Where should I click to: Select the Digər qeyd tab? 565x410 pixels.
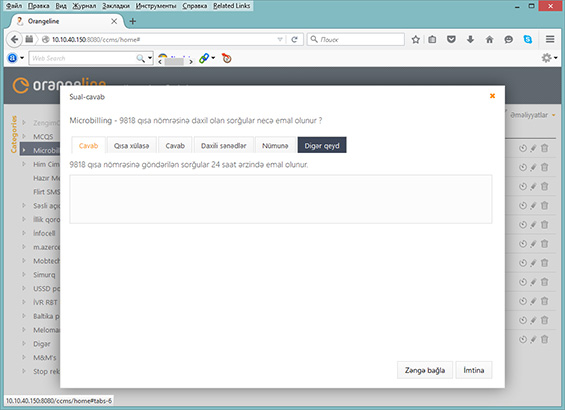click(x=322, y=145)
